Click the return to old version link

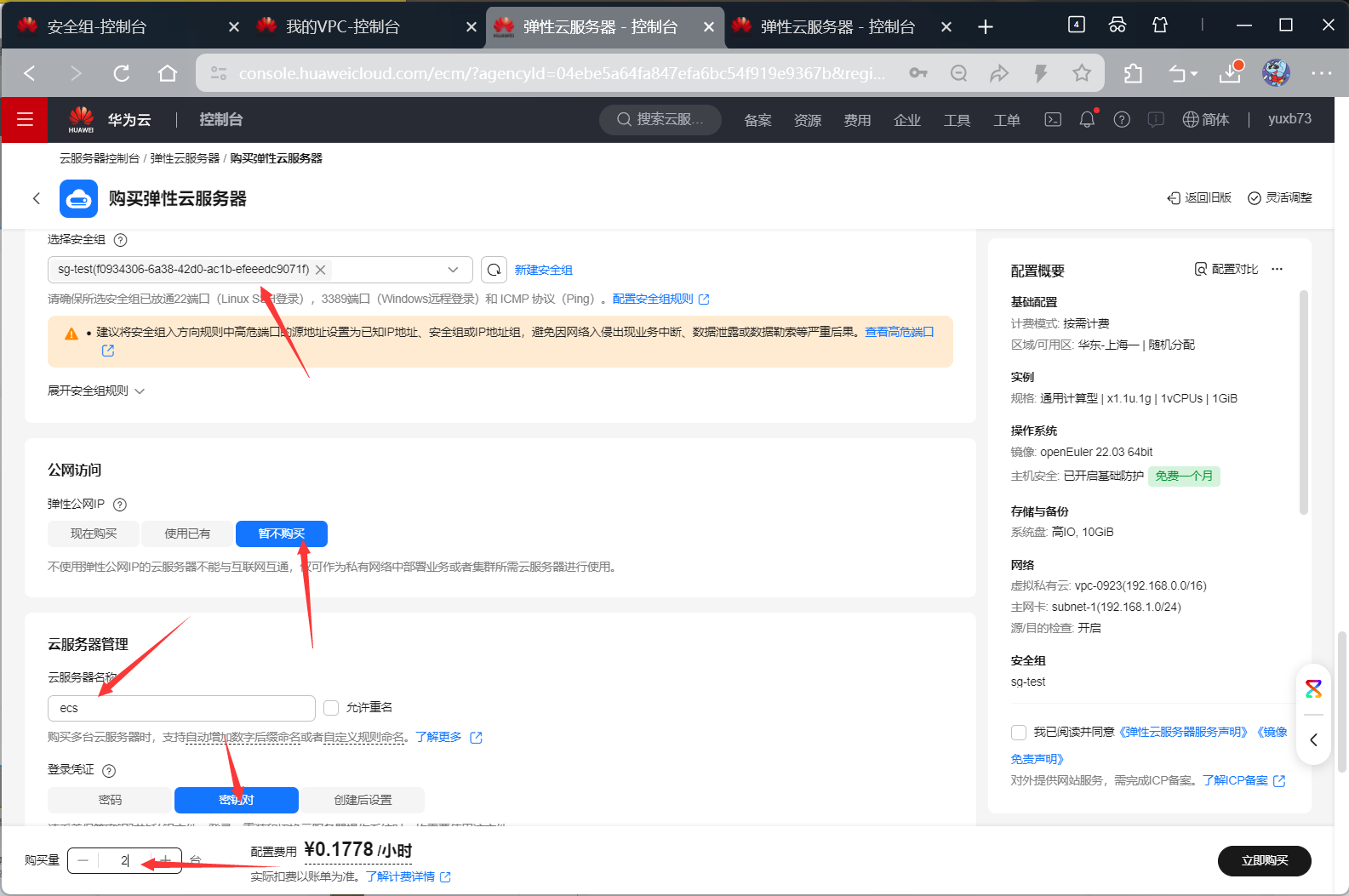pos(1199,197)
